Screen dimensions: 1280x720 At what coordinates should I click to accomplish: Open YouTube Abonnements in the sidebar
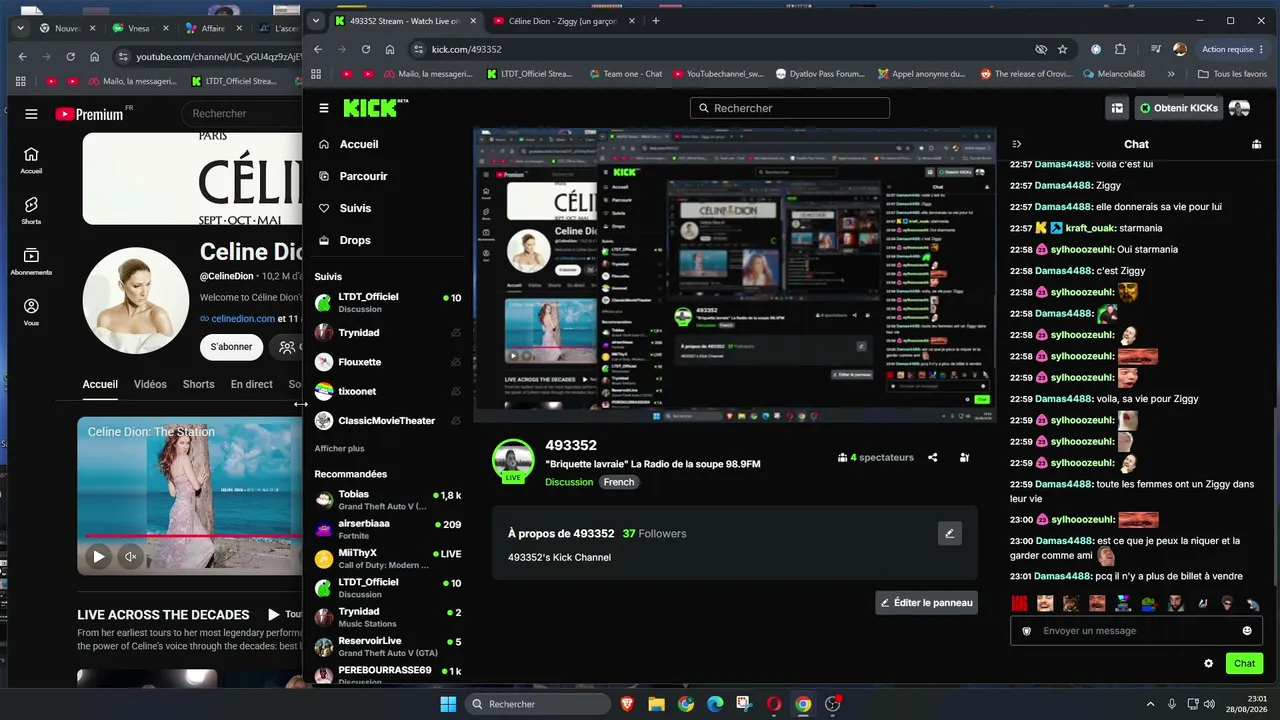click(31, 262)
